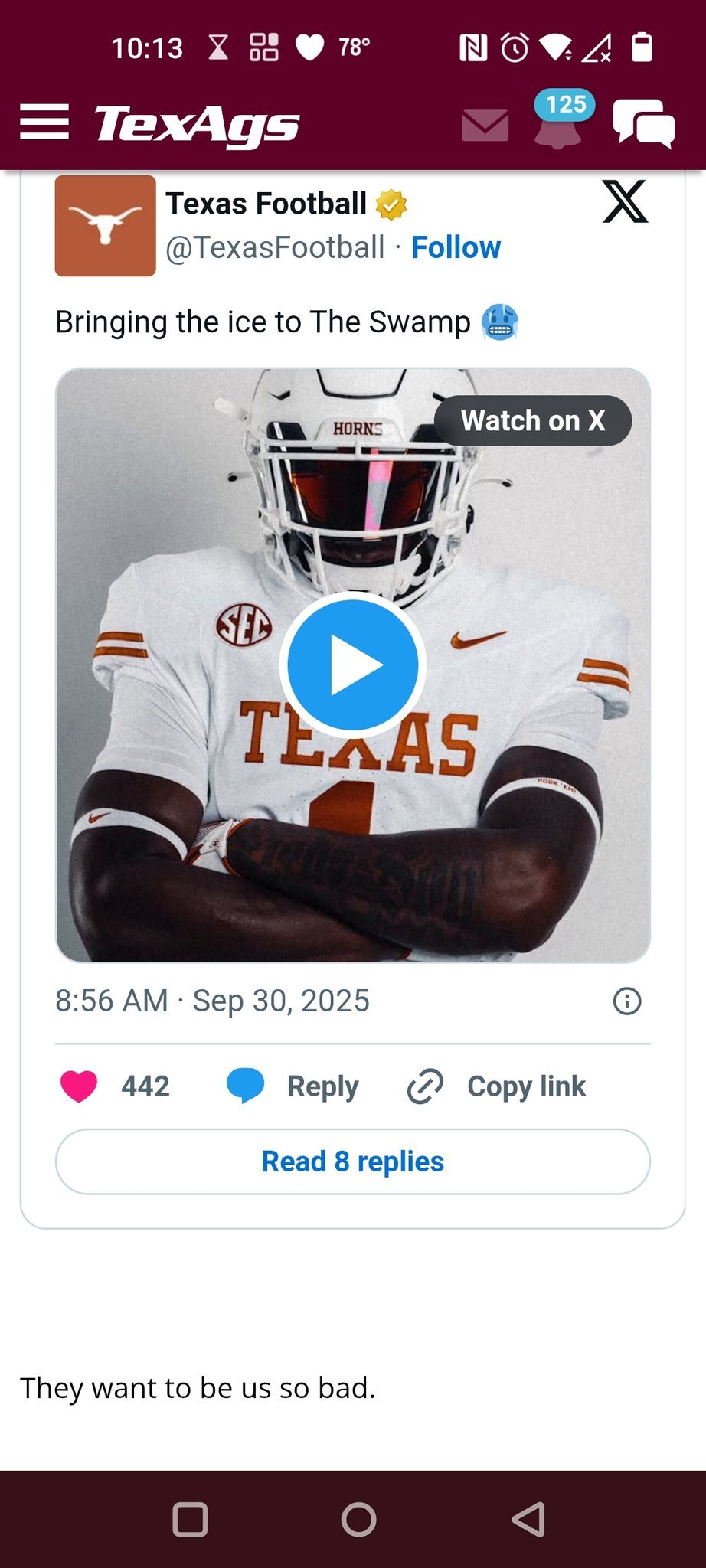Screen dimensions: 706x1568
Task: Open the forum chat bubbles icon
Action: point(643,123)
